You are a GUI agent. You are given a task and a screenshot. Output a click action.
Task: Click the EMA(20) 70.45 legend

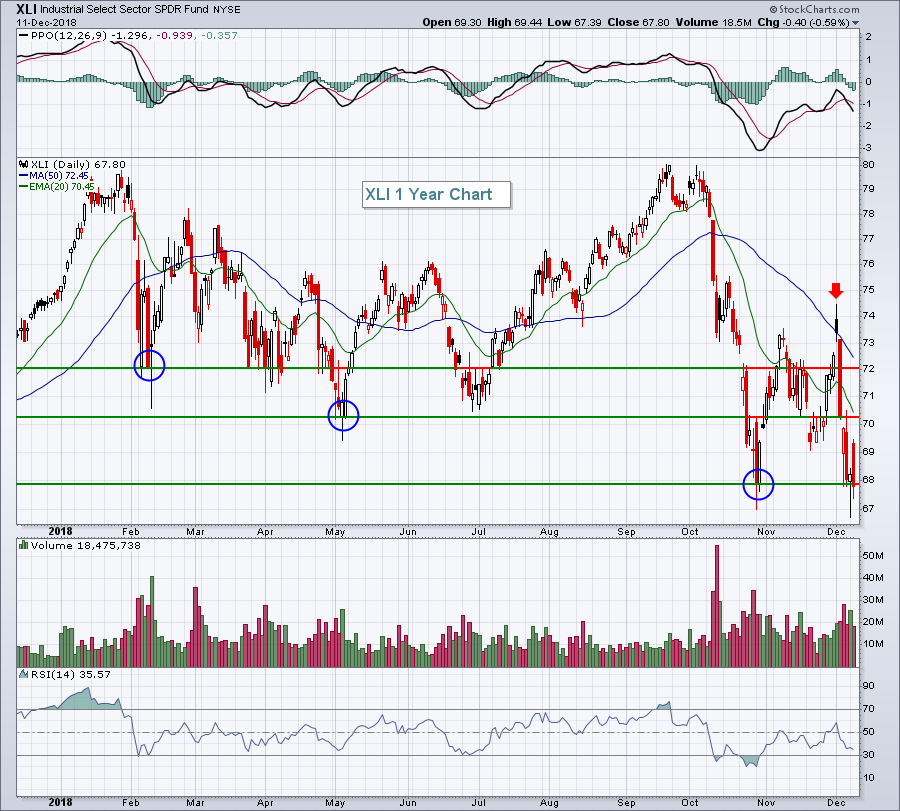pos(62,187)
